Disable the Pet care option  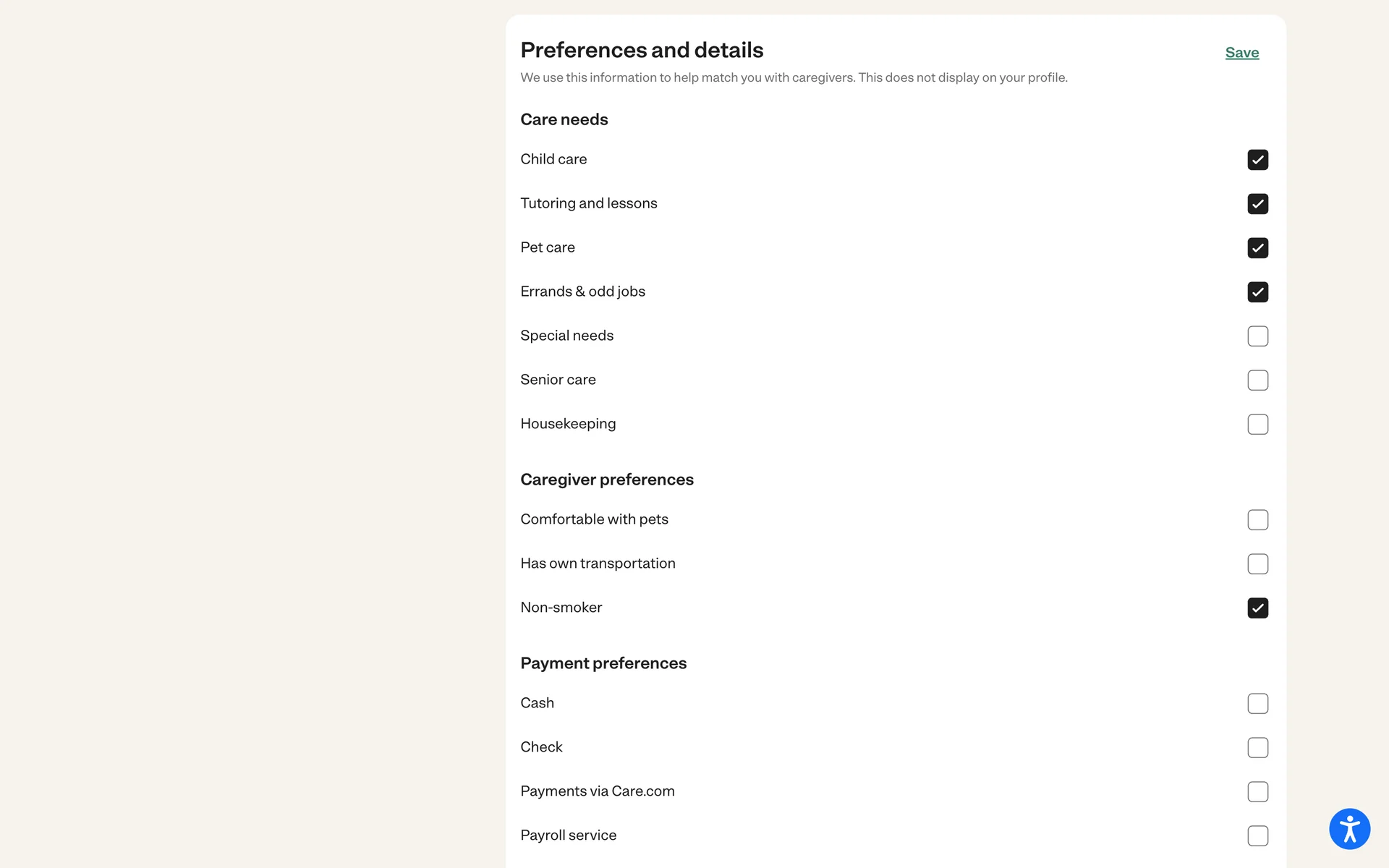click(x=1257, y=248)
